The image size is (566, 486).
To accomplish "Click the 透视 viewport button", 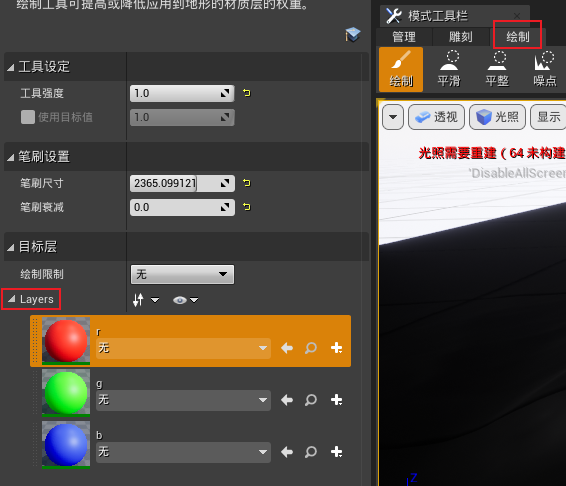I will [436, 117].
